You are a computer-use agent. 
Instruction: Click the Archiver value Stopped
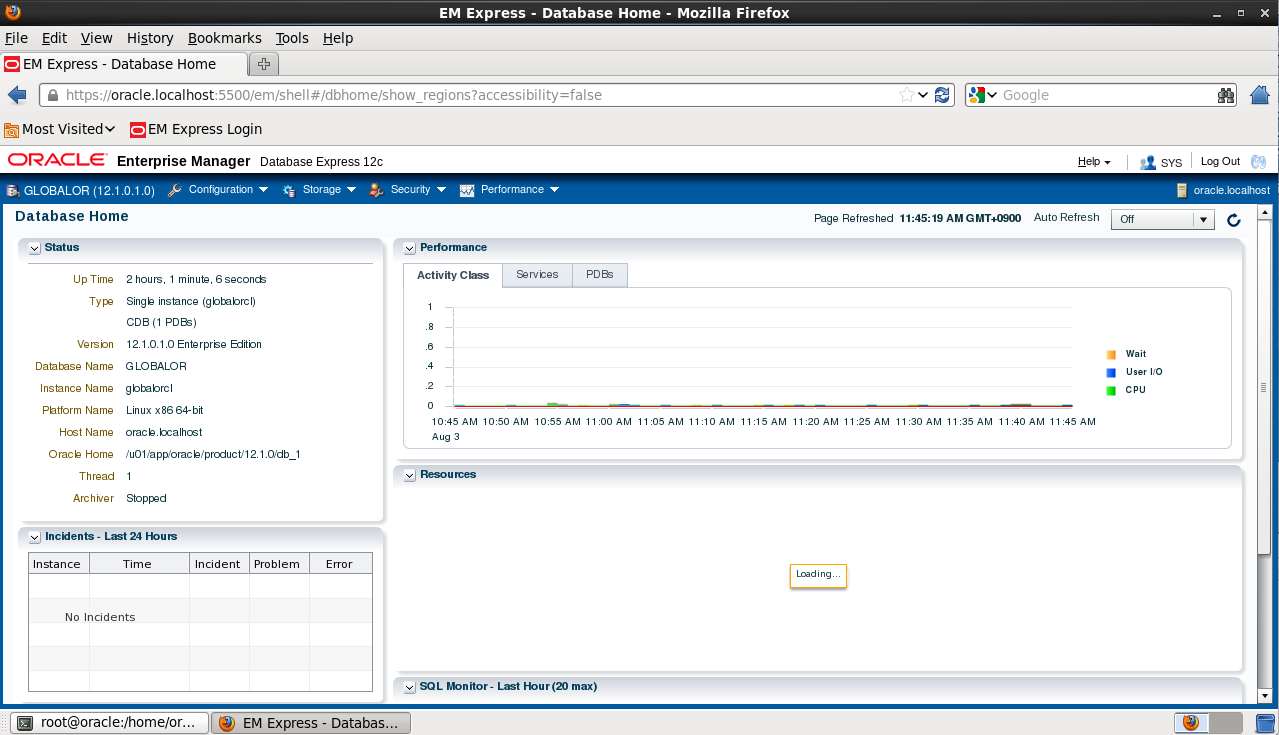tap(146, 498)
